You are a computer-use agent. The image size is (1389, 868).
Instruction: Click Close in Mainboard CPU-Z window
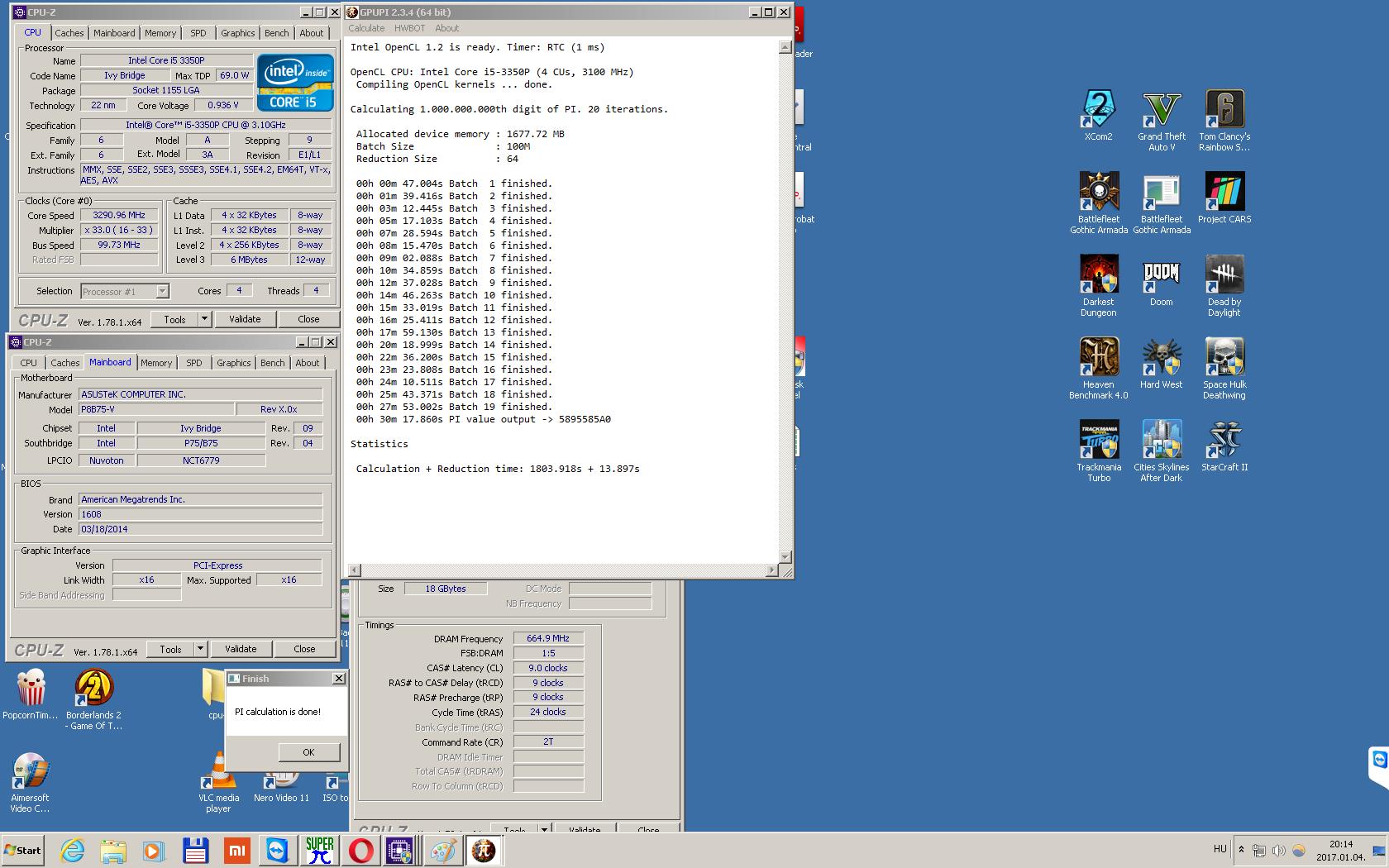click(304, 649)
